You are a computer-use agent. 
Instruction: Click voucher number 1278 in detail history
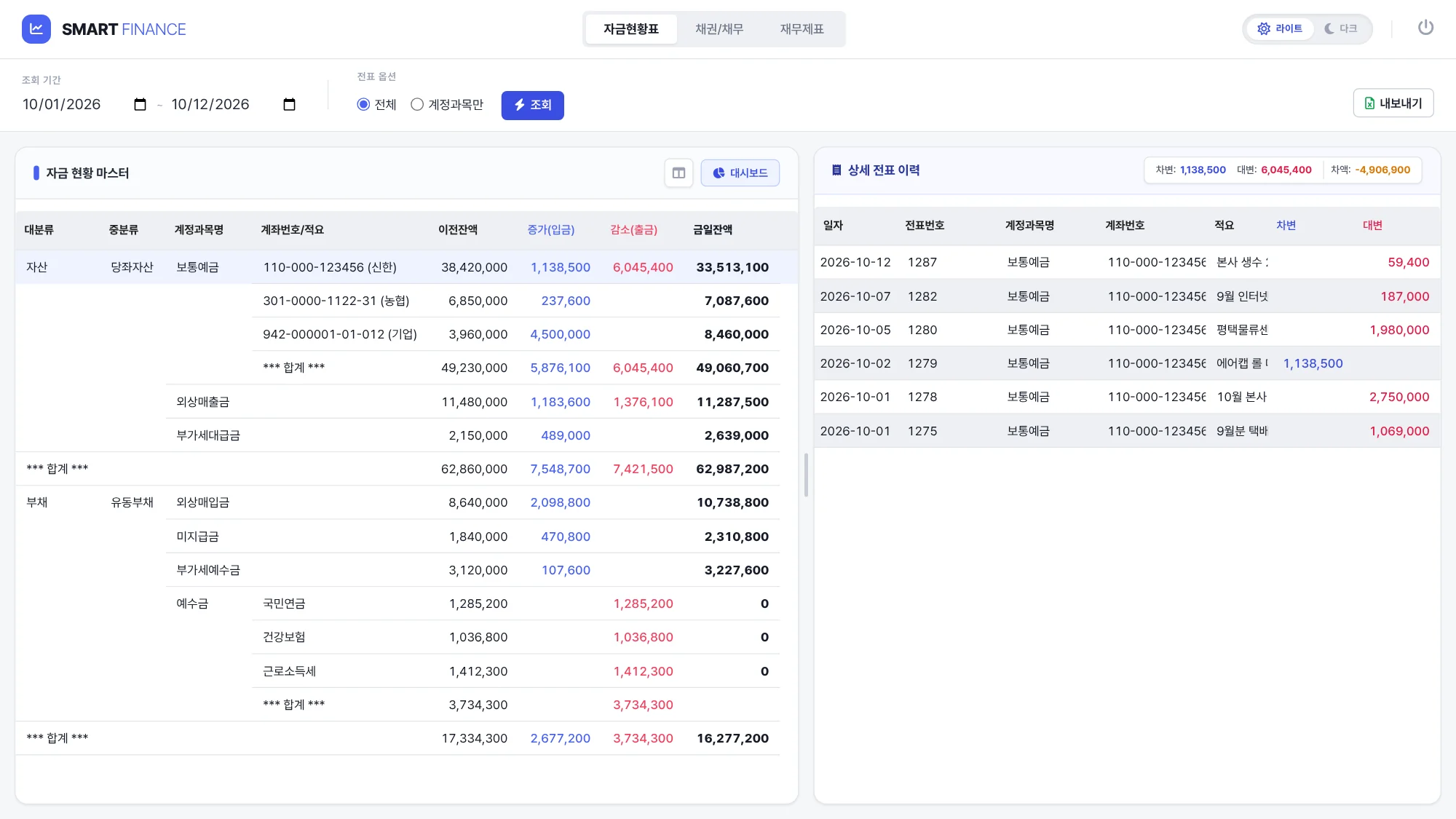[922, 397]
